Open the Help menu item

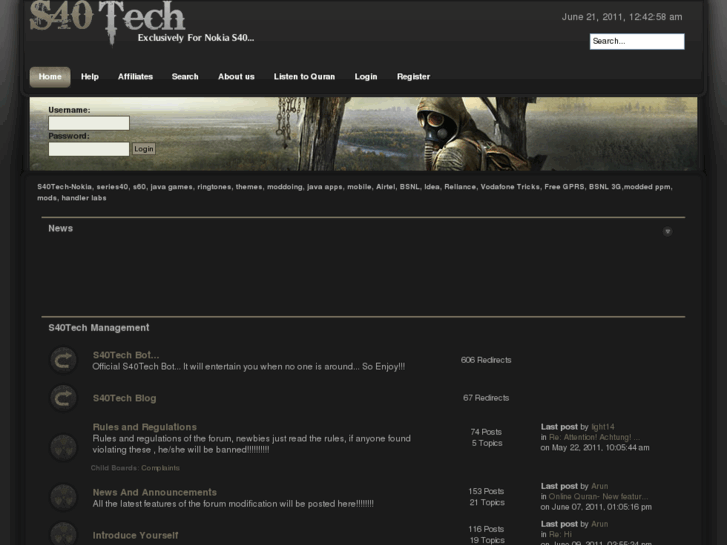point(90,77)
